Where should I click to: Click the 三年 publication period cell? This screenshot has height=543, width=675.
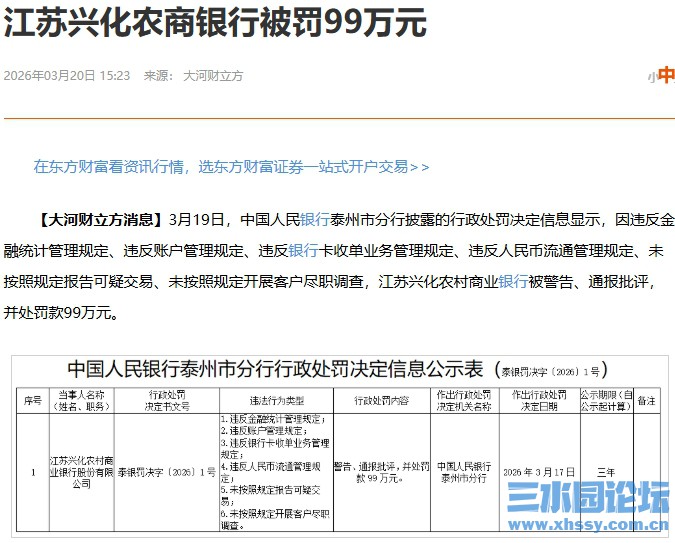pos(606,472)
